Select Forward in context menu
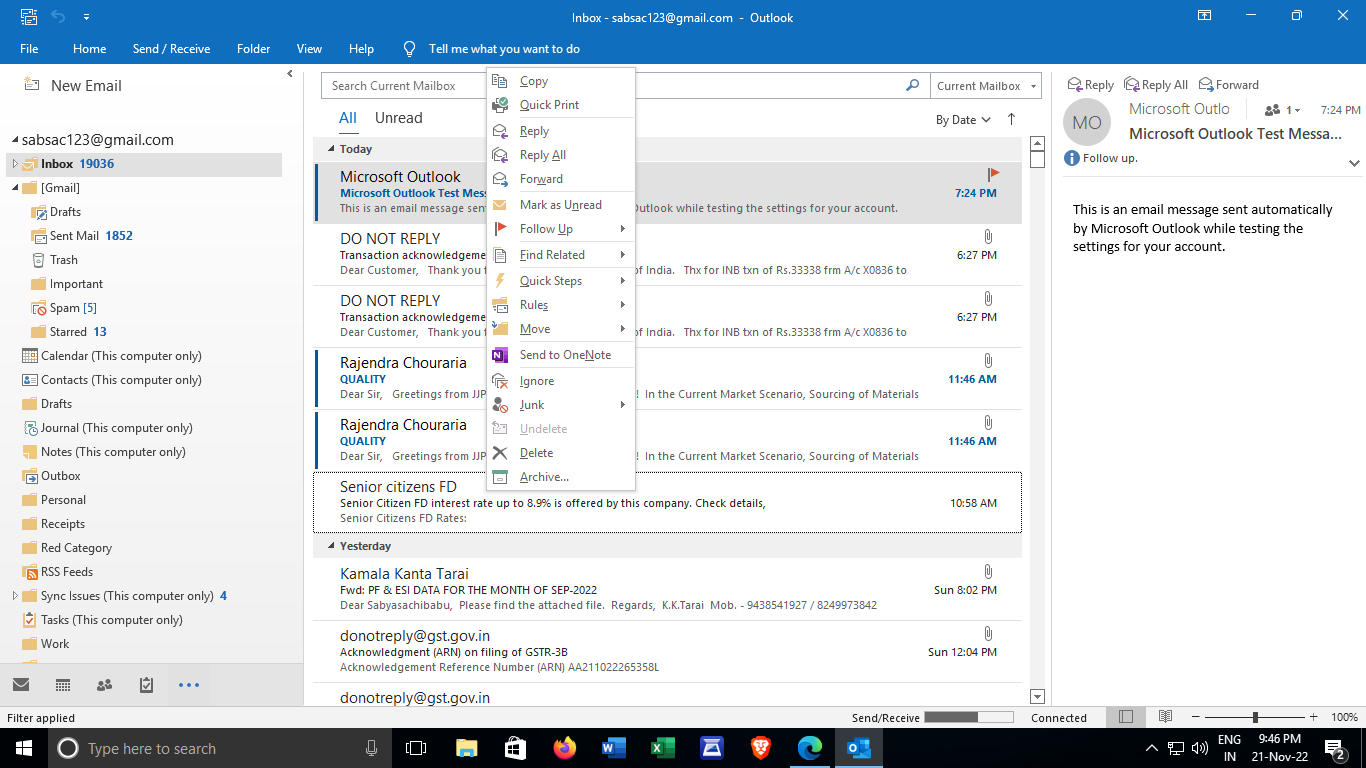 pos(561,179)
